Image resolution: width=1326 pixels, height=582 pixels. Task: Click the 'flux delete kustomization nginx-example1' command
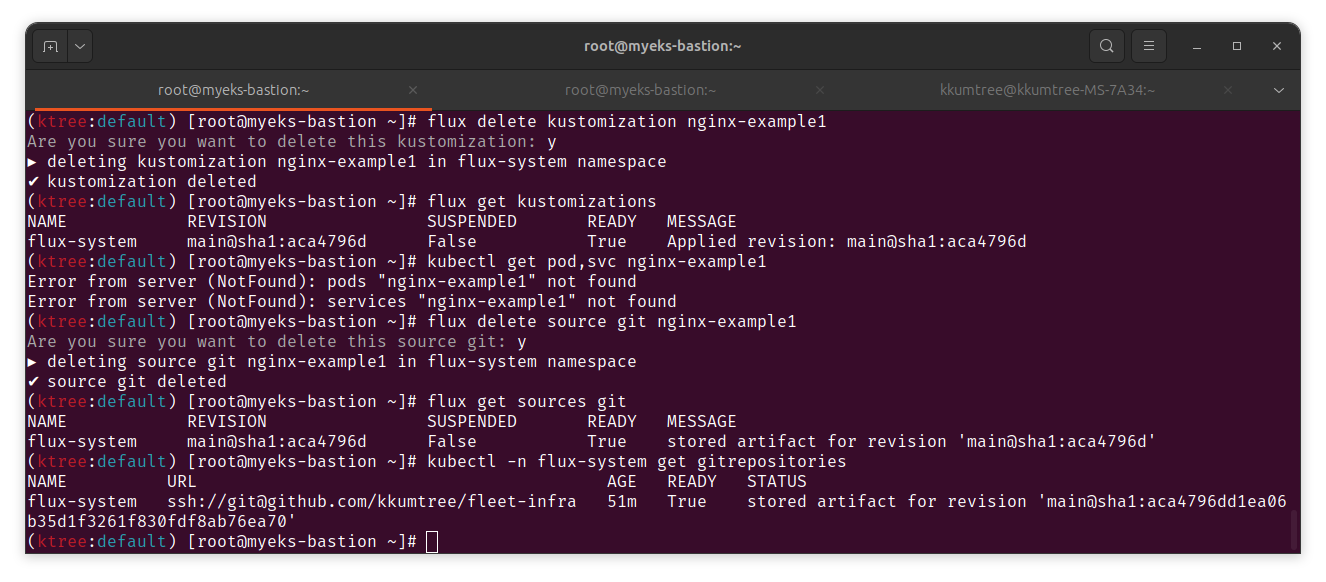[x=626, y=122]
